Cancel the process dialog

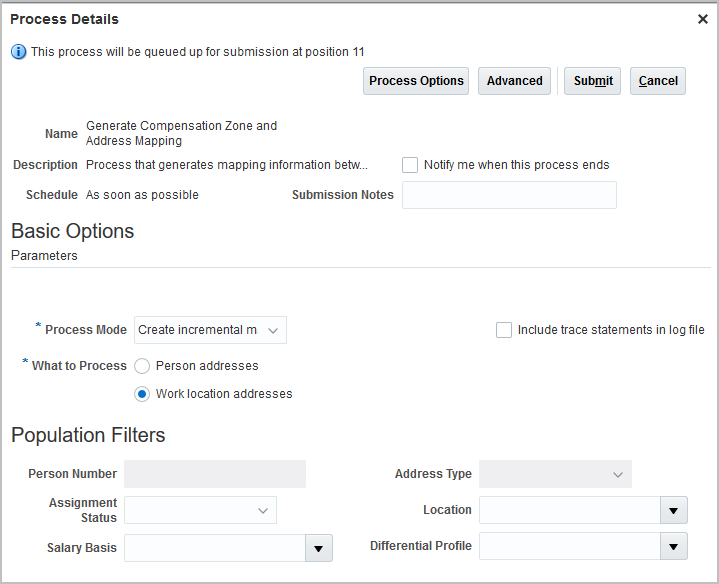(658, 81)
